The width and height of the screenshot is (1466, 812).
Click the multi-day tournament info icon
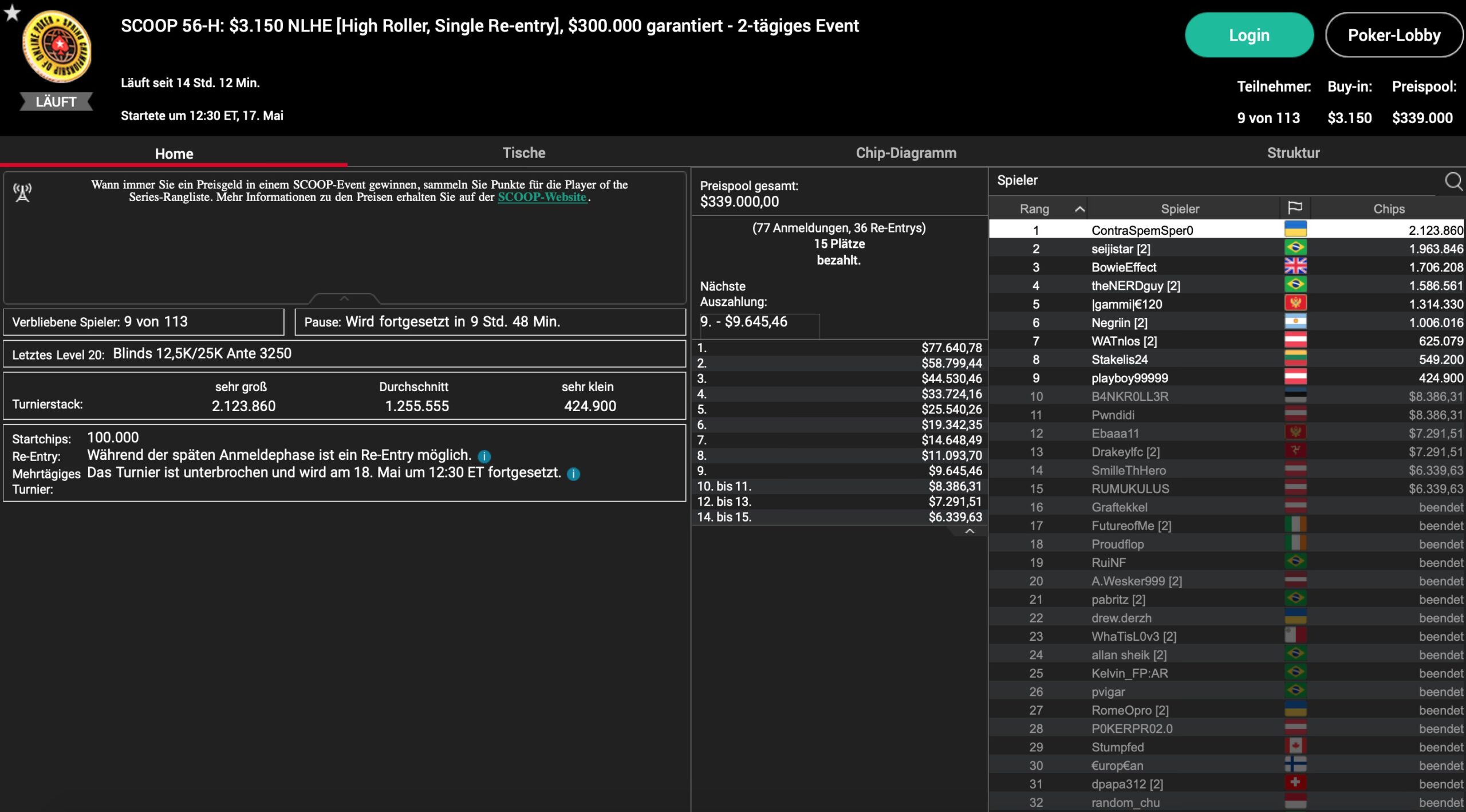point(573,474)
